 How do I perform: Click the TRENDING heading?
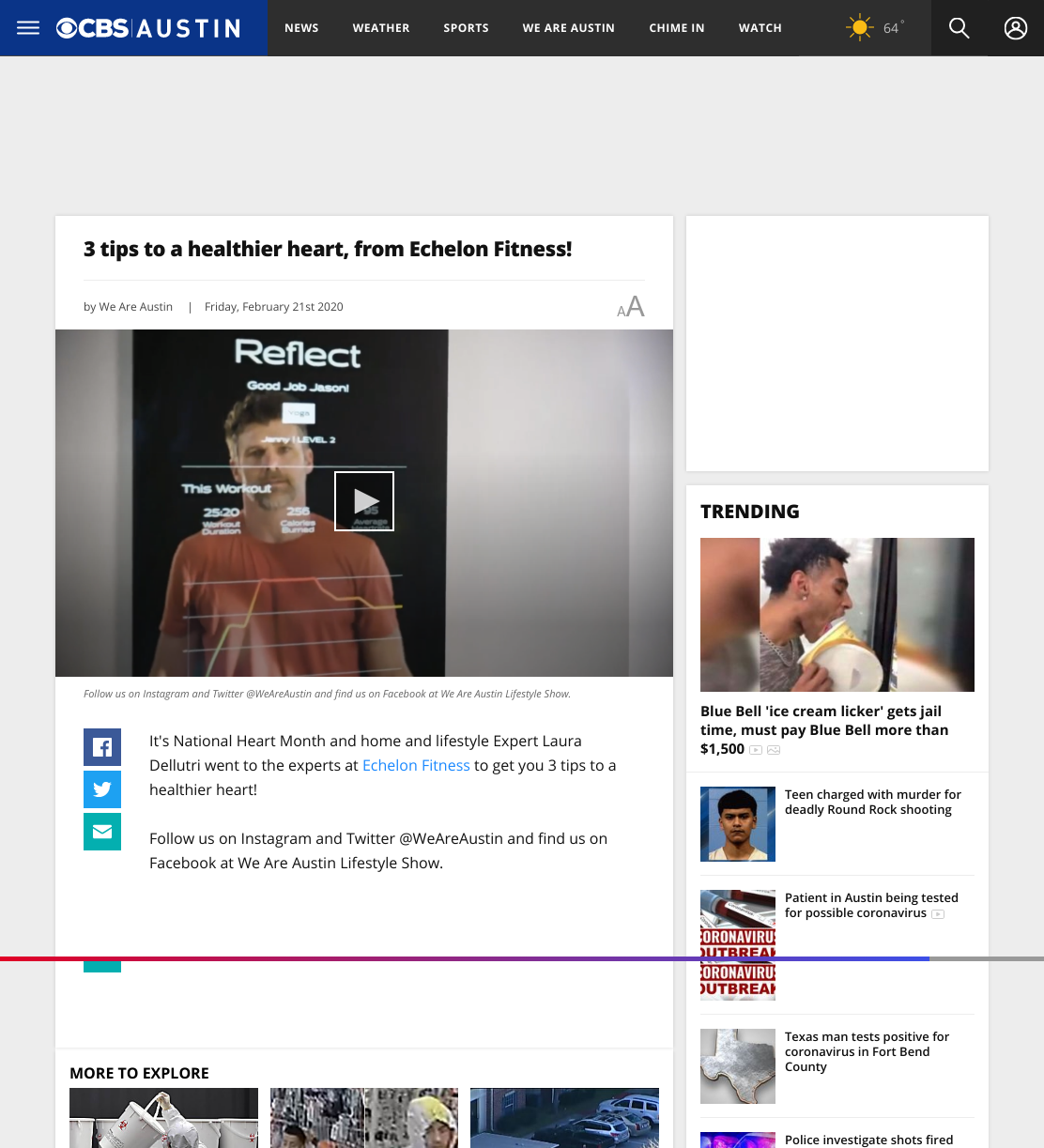tap(750, 512)
